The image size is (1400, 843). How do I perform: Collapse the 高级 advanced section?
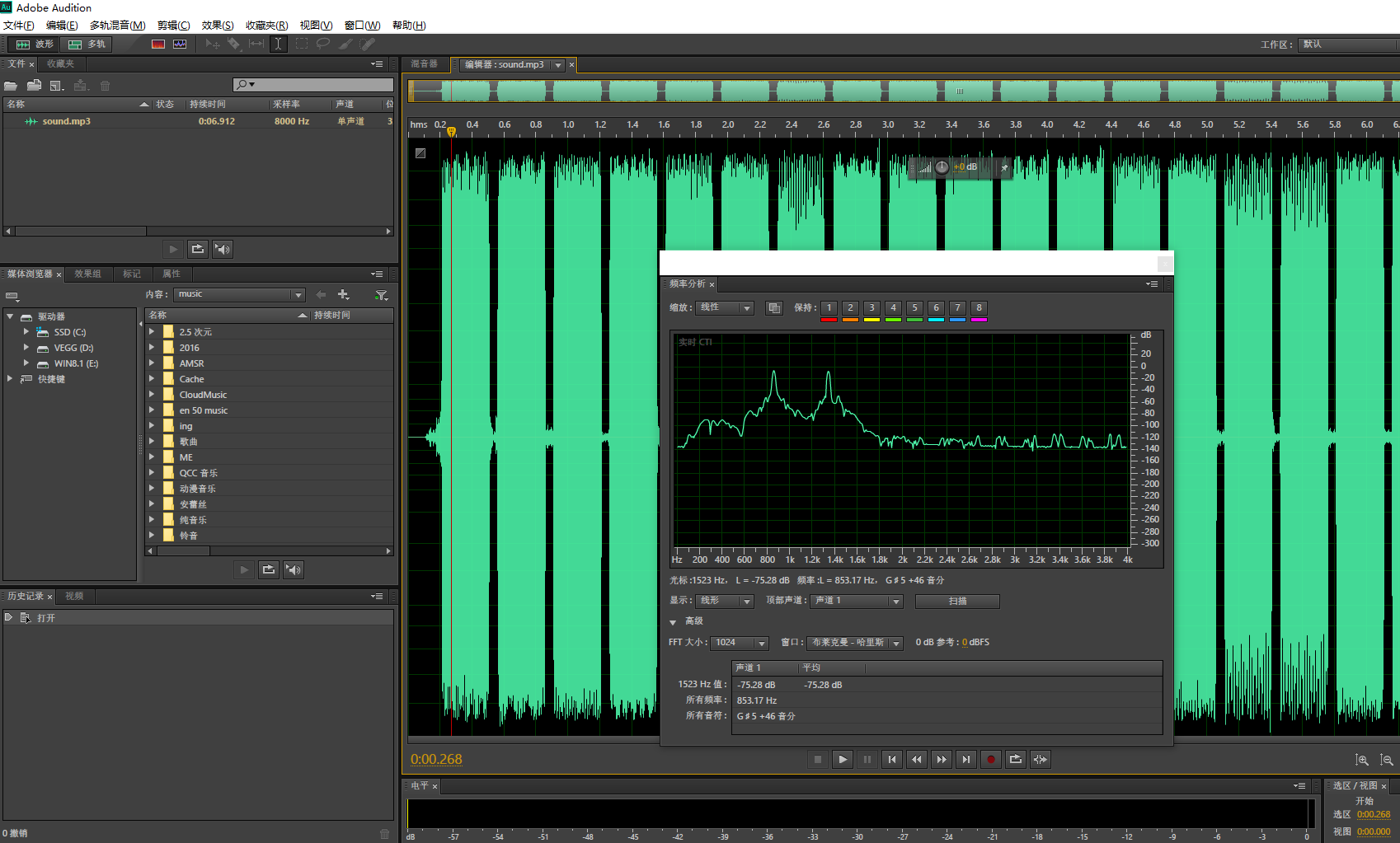(673, 622)
